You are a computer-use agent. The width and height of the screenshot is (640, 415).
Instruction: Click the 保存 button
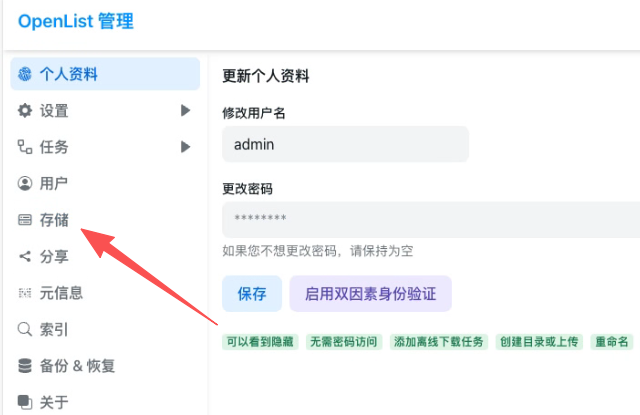point(252,294)
